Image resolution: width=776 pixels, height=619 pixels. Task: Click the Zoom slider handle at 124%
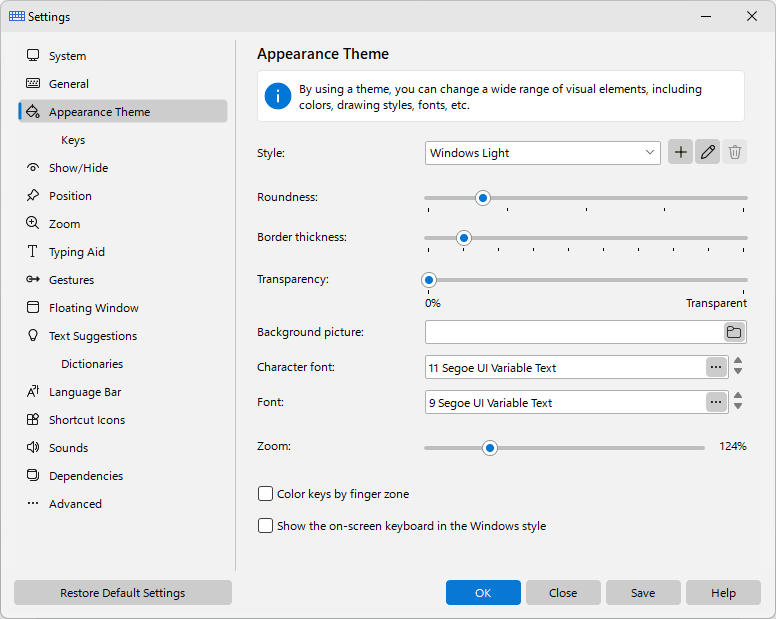(x=489, y=448)
